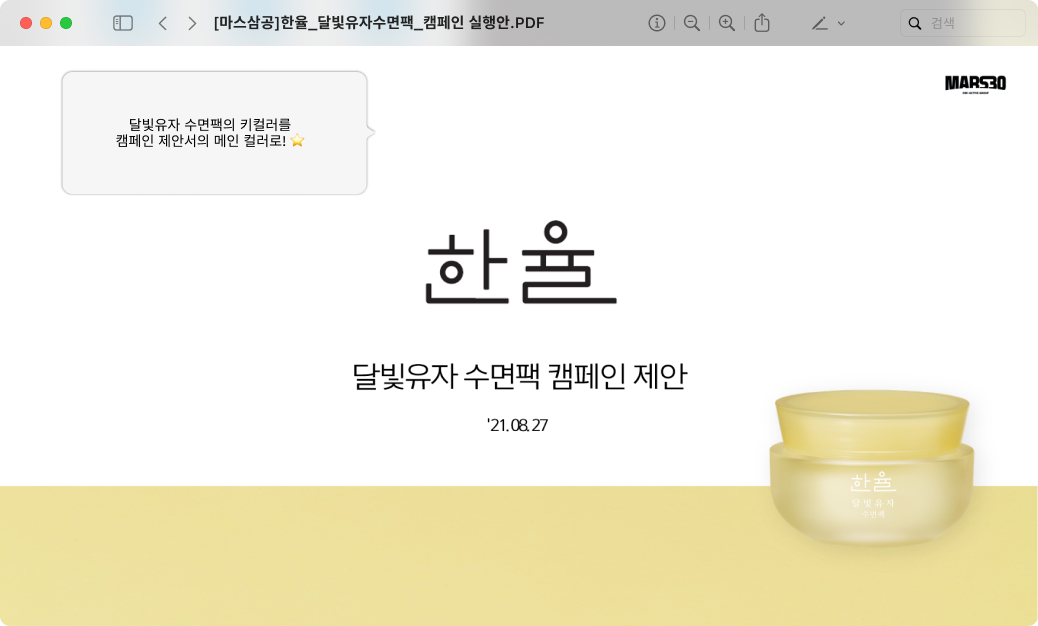Activate the markup pen tool

pyautogui.click(x=820, y=24)
